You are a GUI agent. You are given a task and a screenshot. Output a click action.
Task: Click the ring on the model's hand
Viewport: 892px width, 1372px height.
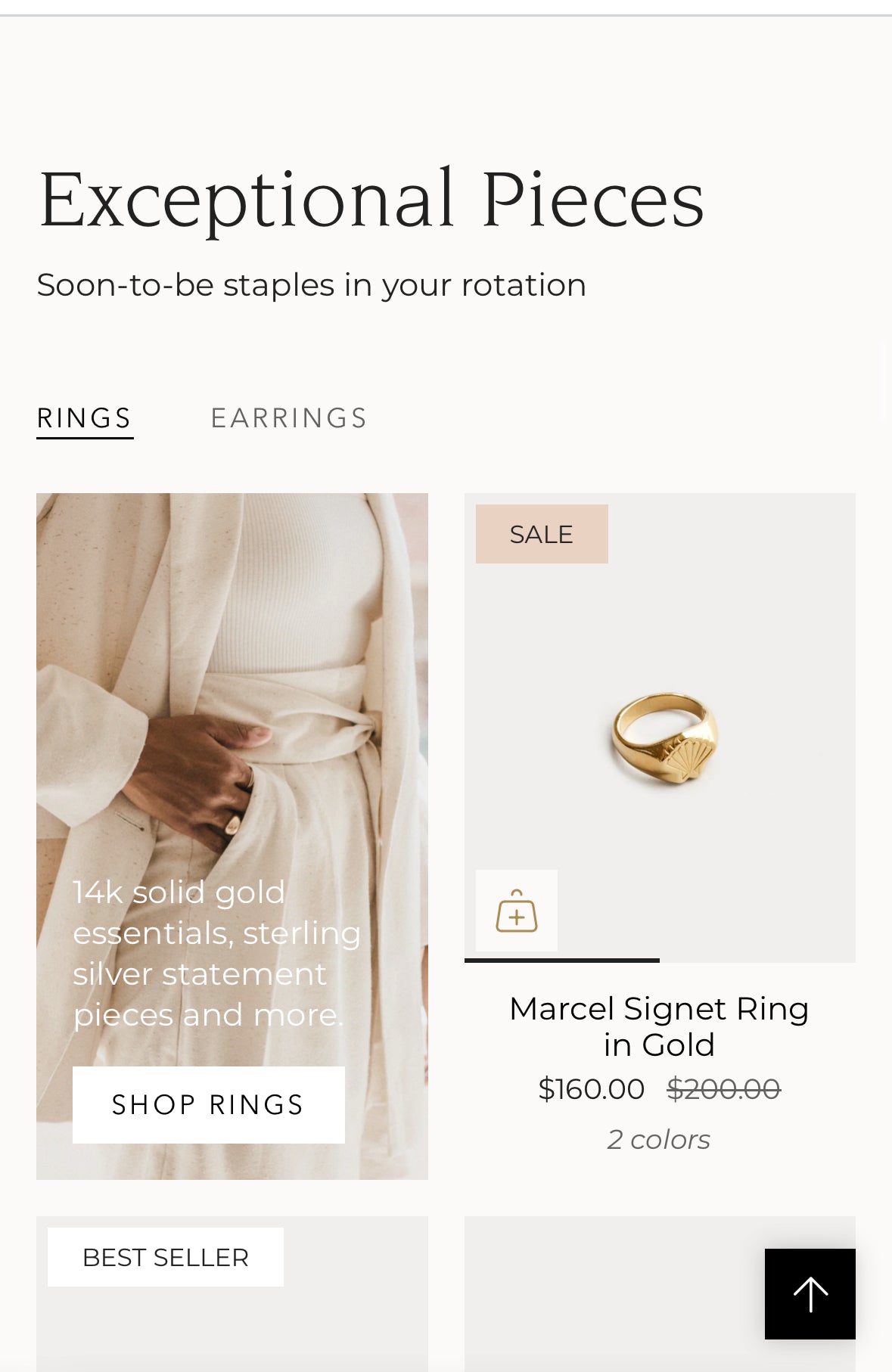point(234,822)
